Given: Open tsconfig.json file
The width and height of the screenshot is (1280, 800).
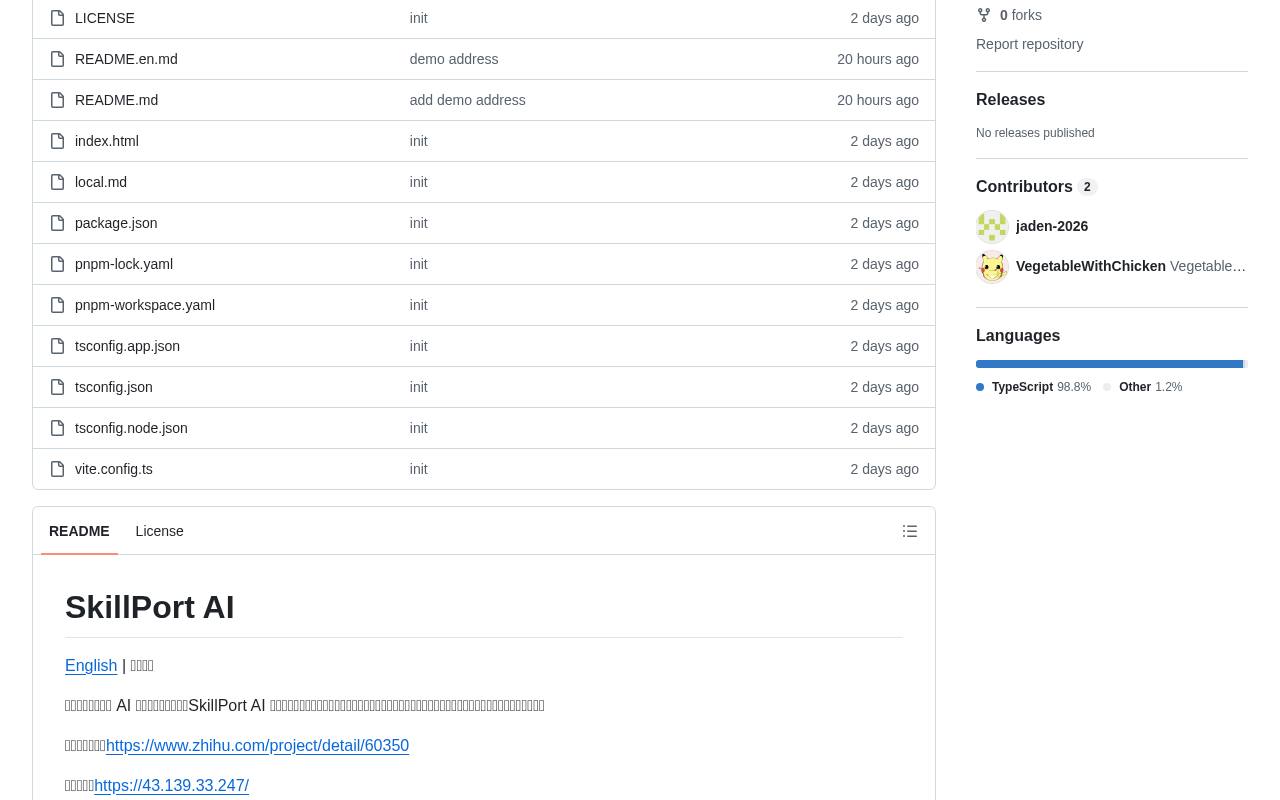Looking at the screenshot, I should point(114,387).
